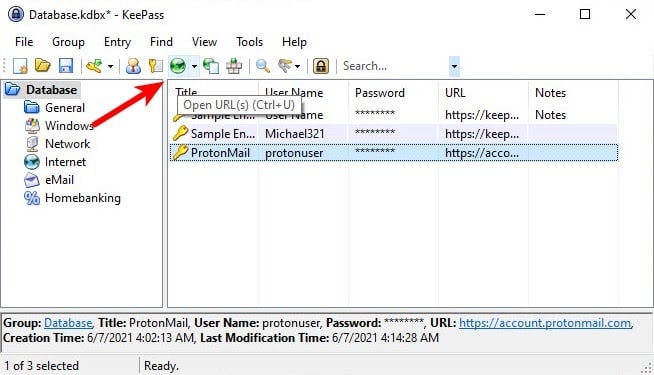Click the '1 of 3 selected' status text
654x375 pixels.
tap(41, 366)
